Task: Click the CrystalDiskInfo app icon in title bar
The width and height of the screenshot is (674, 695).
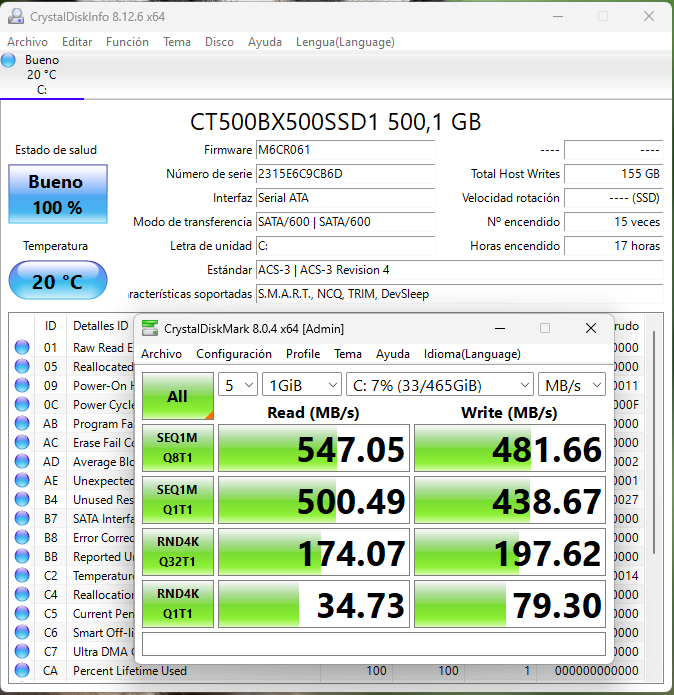Action: pyautogui.click(x=15, y=17)
